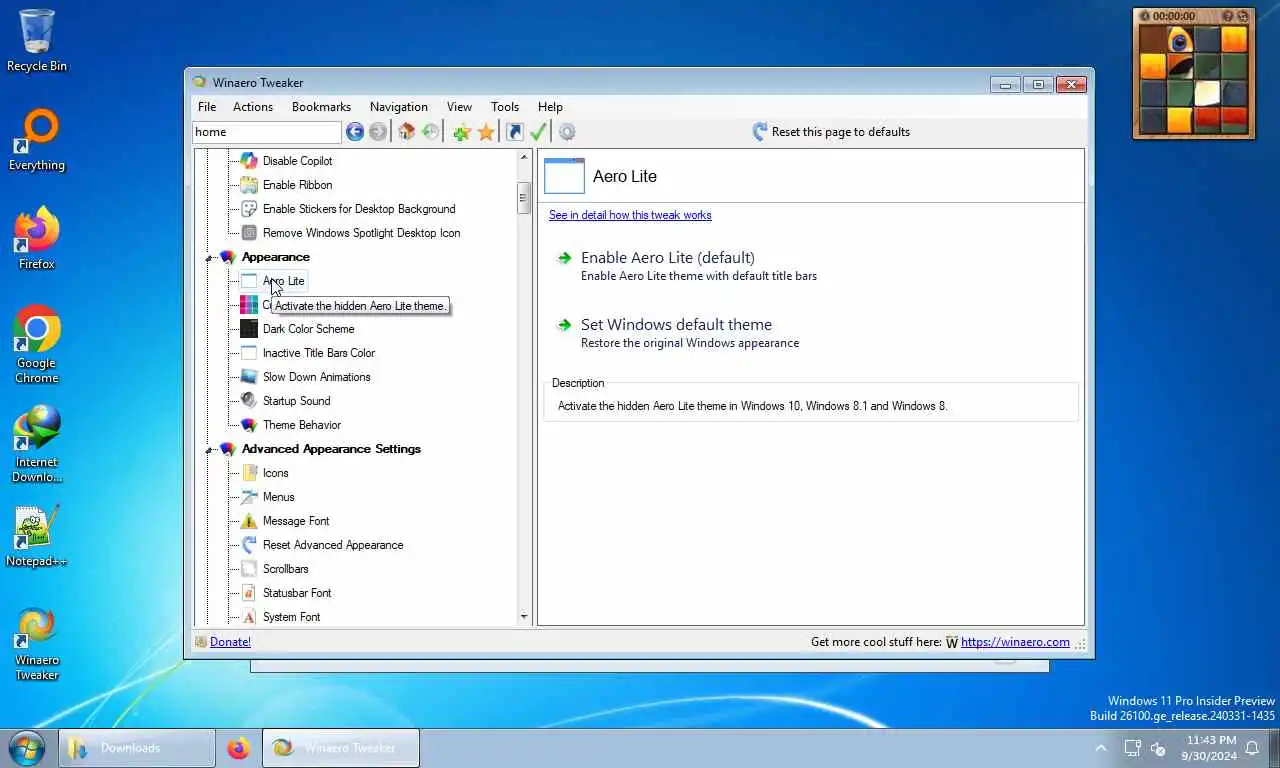The width and height of the screenshot is (1280, 768).
Task: Click the shuffle icon on the picture puzzle gadget
Action: coord(1243,16)
